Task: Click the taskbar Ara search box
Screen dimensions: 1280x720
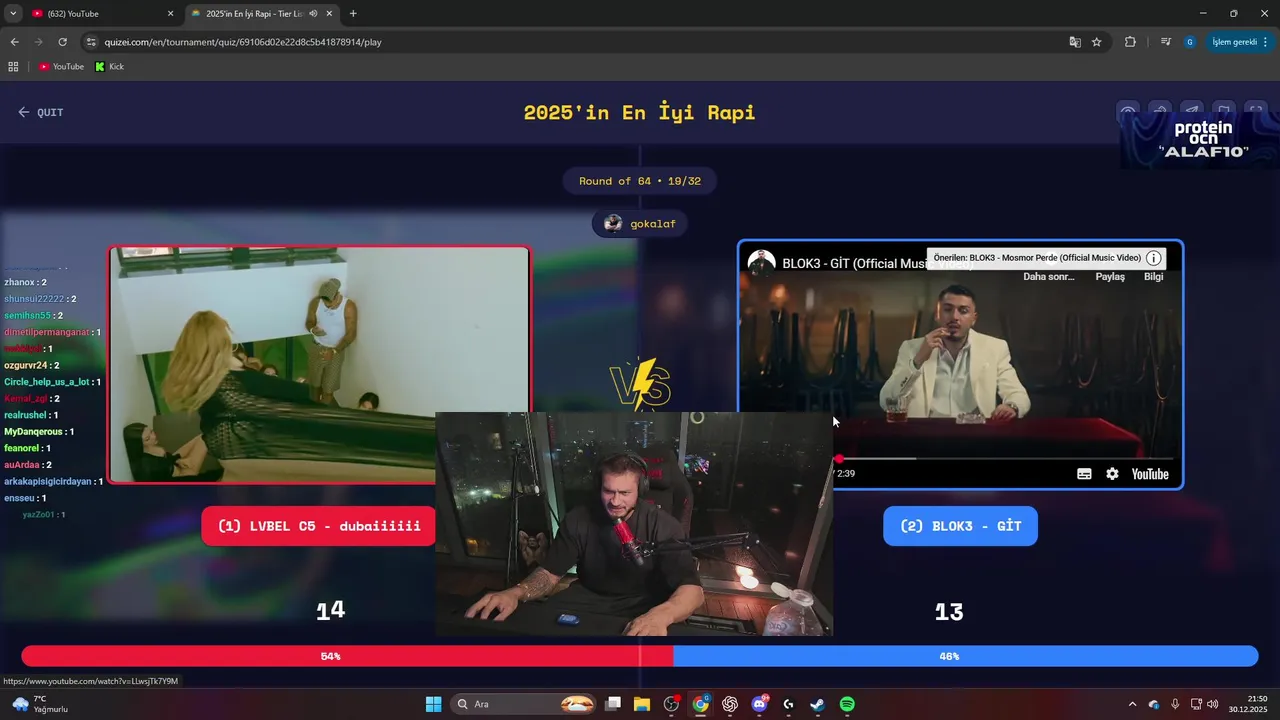Action: 525,704
